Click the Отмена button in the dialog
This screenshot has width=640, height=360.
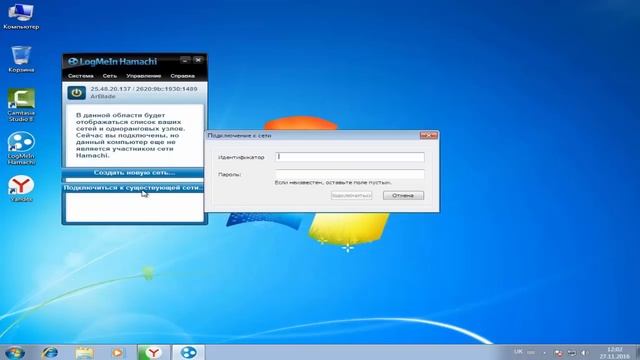[x=403, y=196]
